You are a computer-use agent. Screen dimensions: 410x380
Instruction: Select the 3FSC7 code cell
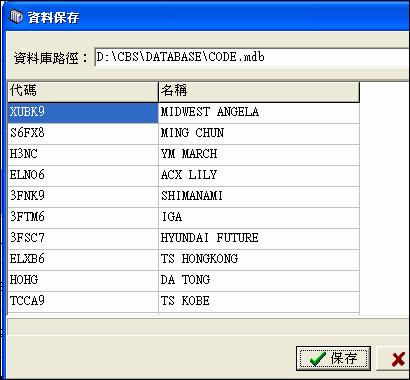click(83, 239)
